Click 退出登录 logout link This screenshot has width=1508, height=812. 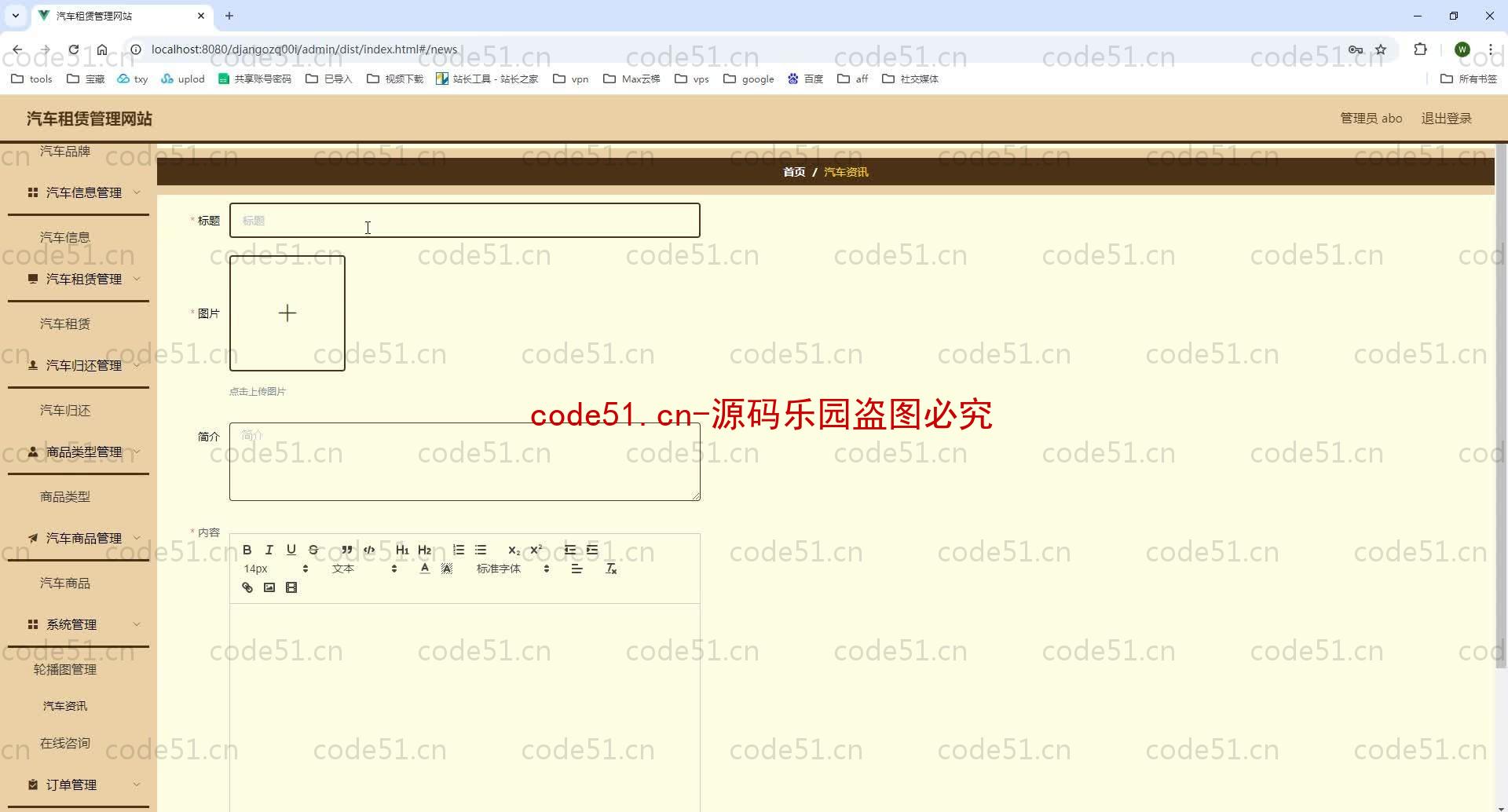coord(1446,119)
